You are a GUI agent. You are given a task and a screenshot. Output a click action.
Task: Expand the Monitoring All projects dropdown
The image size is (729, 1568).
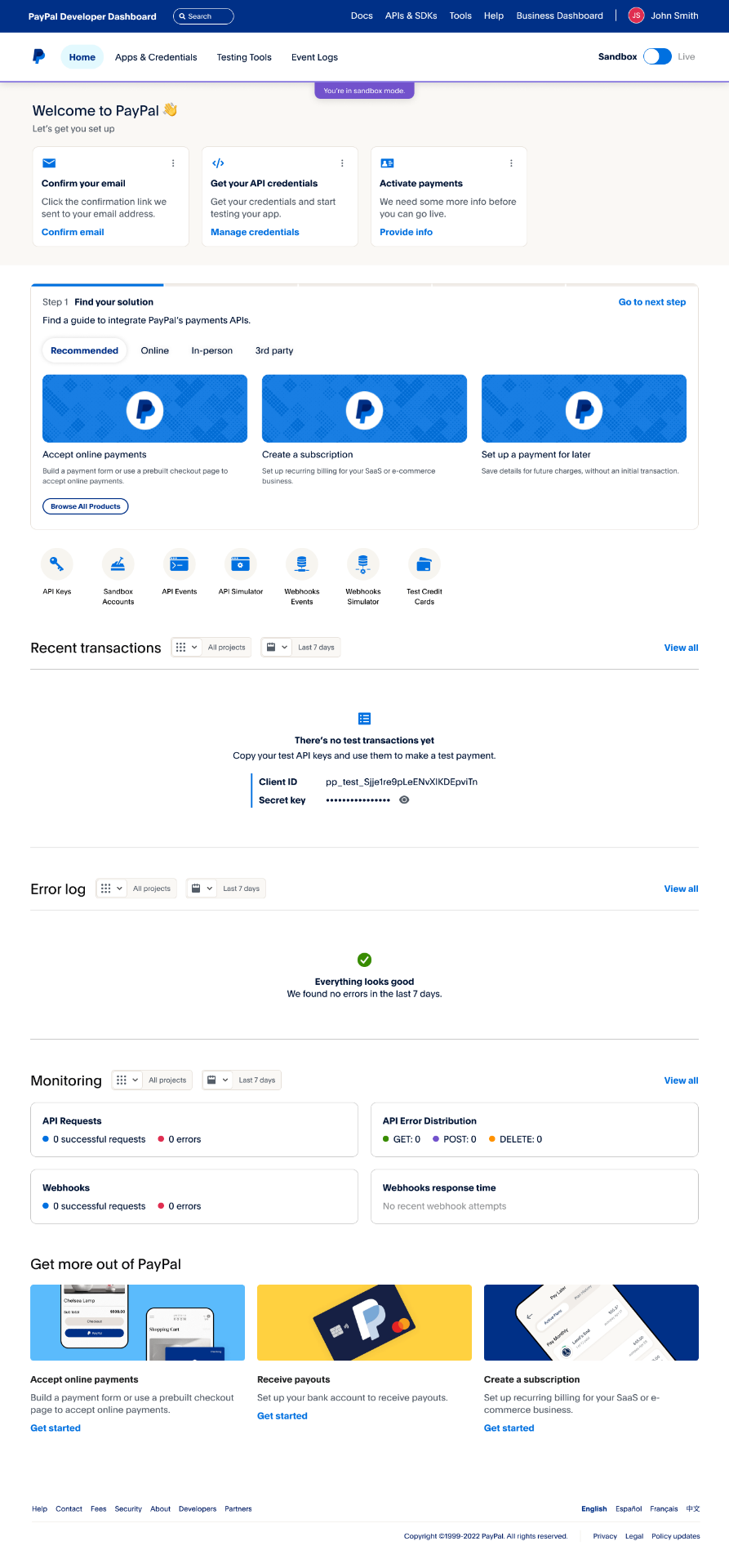152,1080
